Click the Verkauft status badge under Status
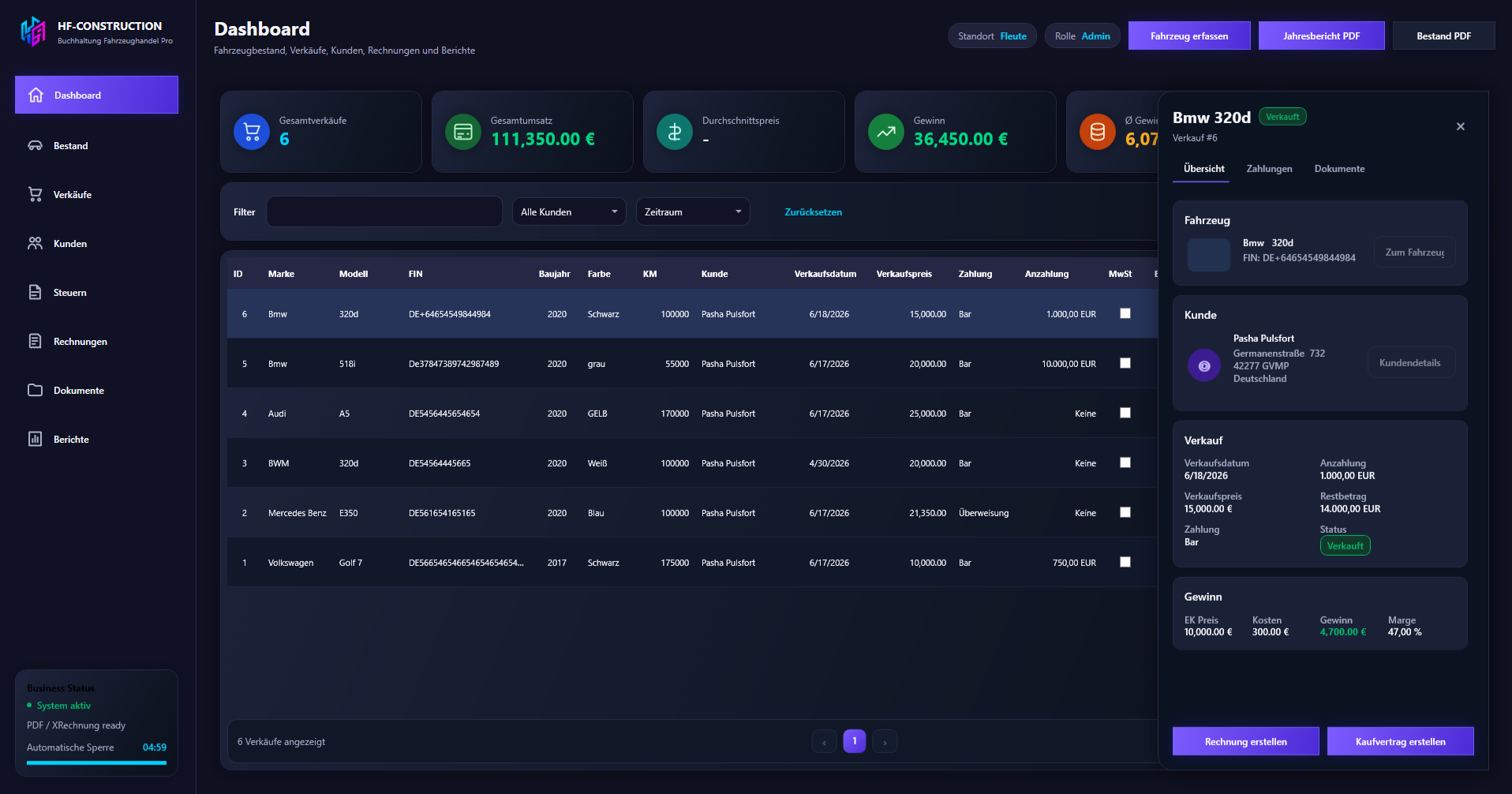Image resolution: width=1512 pixels, height=794 pixels. (1345, 545)
